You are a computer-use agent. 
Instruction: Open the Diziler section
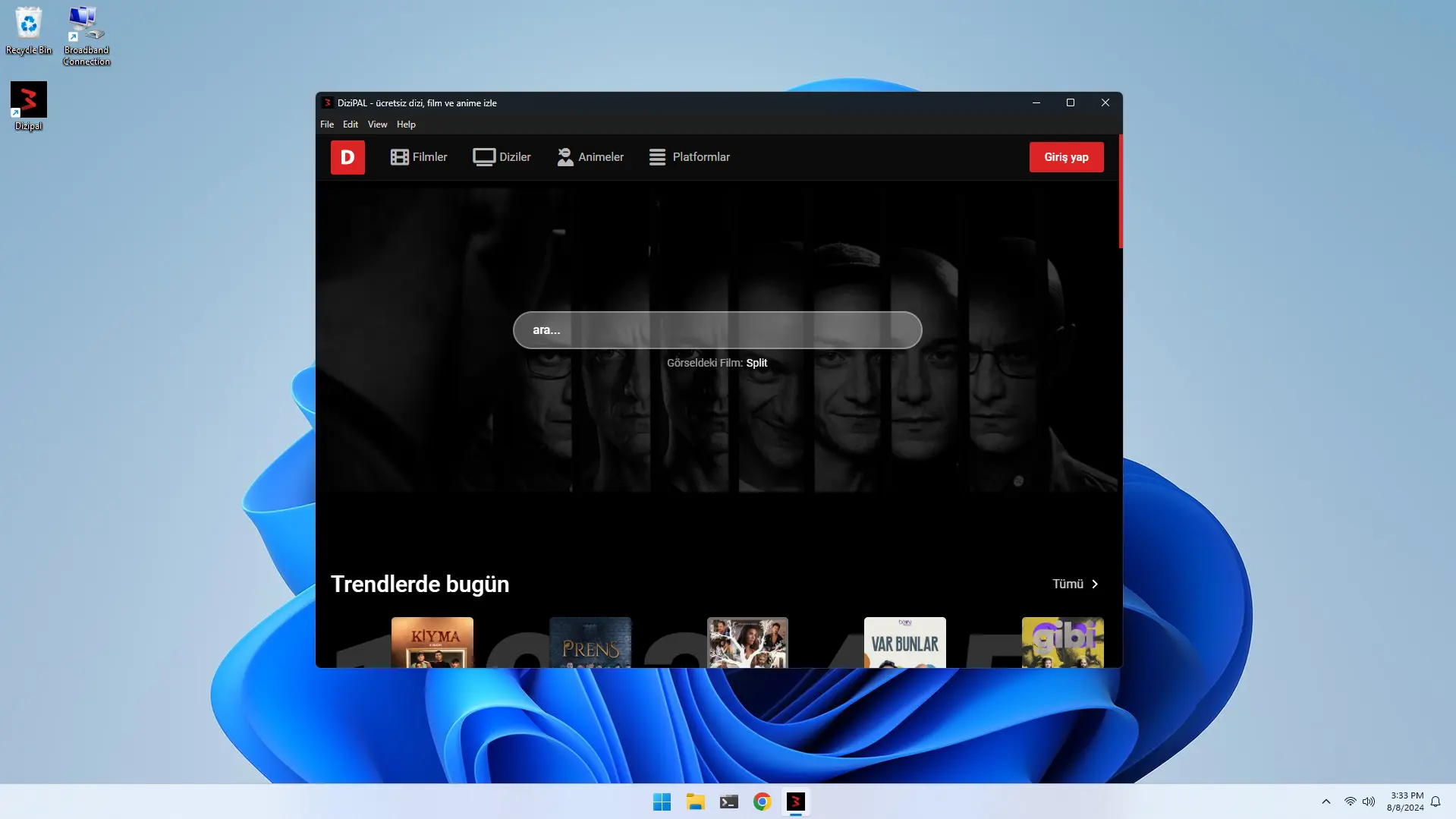502,157
